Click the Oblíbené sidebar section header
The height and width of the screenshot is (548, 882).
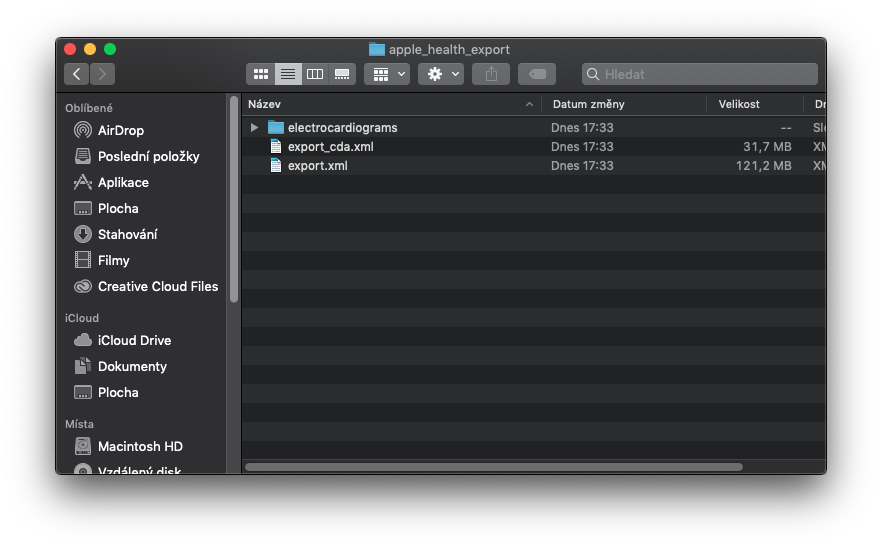click(89, 108)
